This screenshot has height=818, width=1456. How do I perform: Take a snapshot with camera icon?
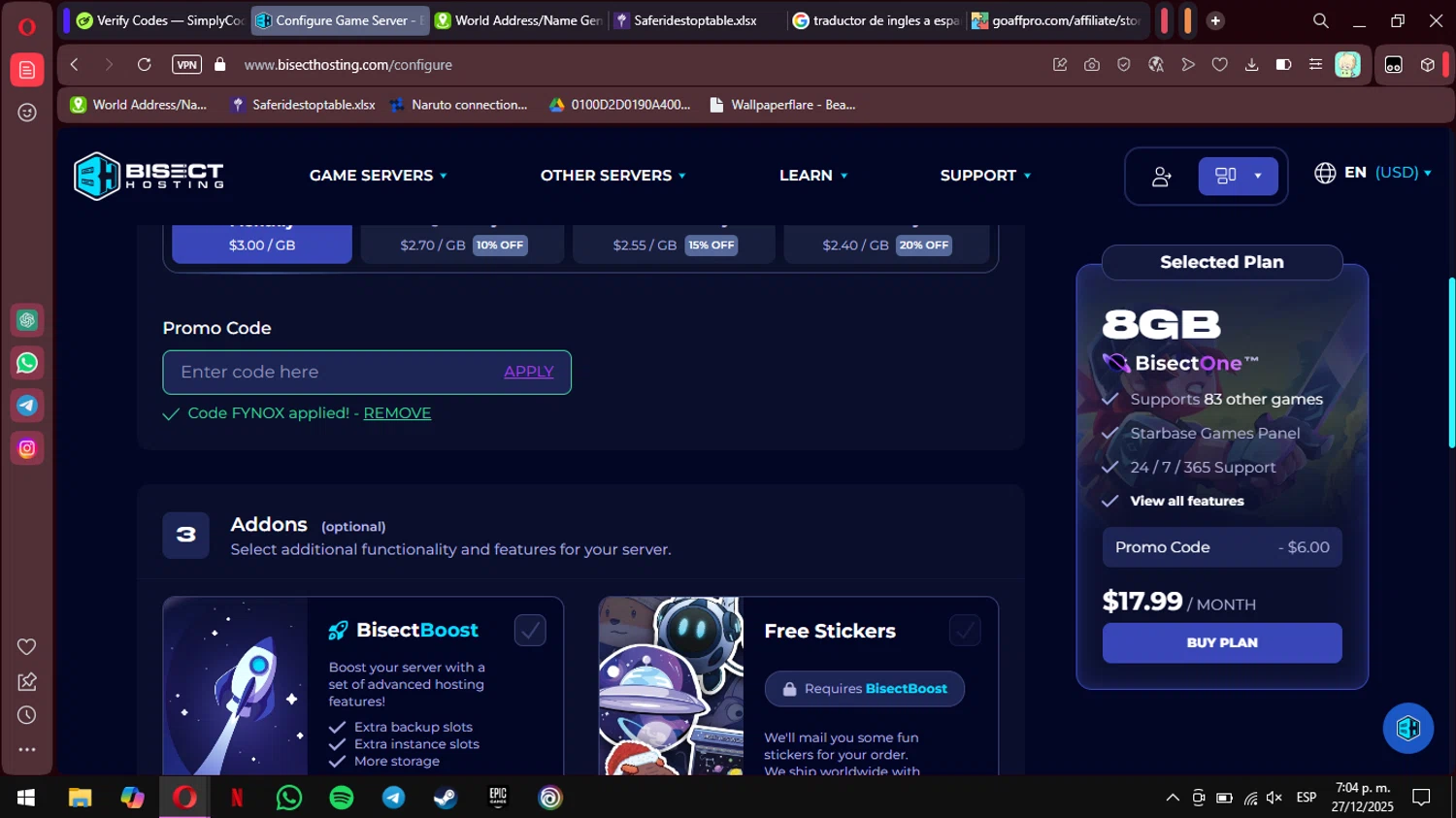coord(1092,65)
